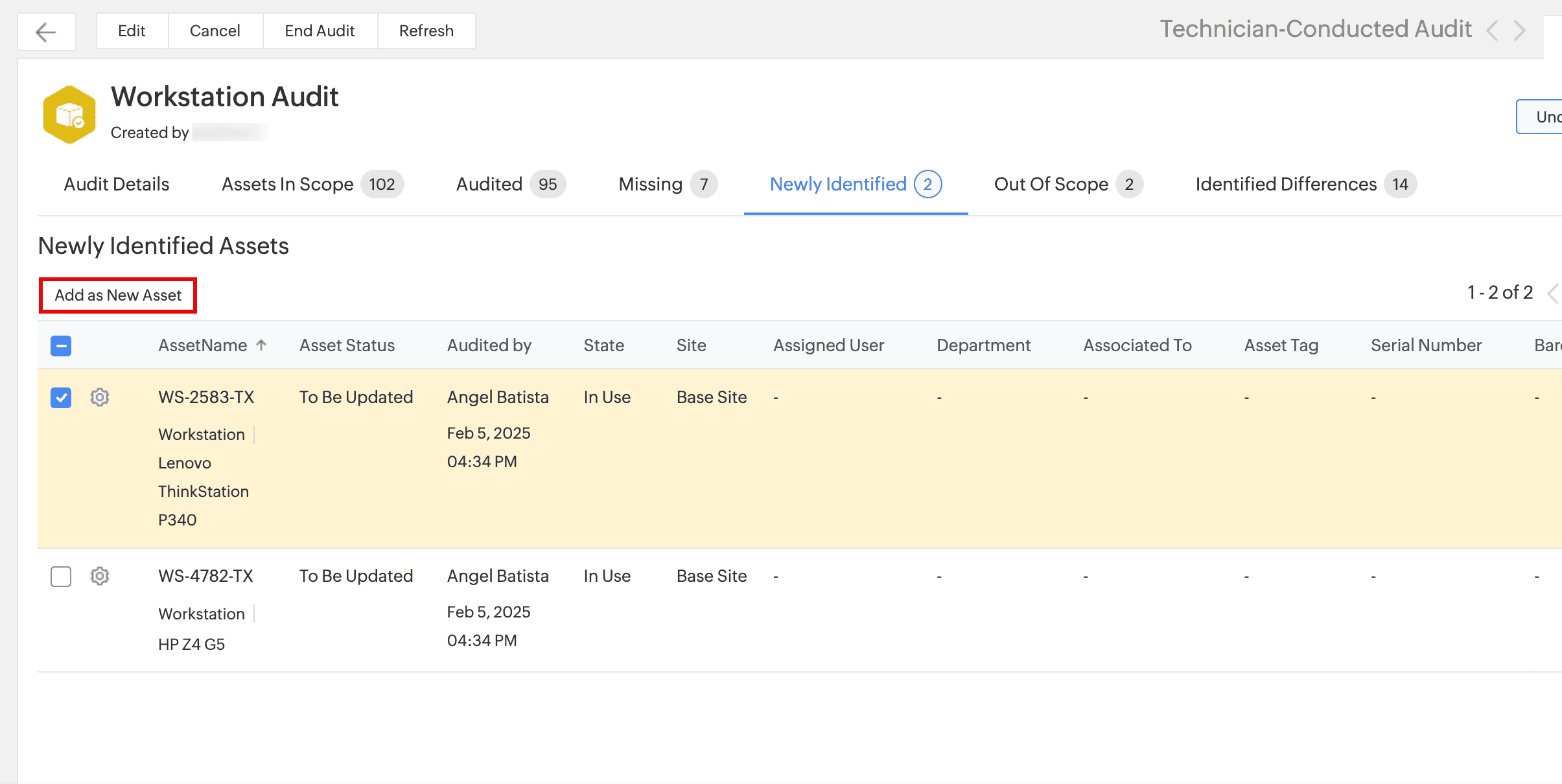The image size is (1562, 784).
Task: Click the Edit button
Action: [132, 31]
